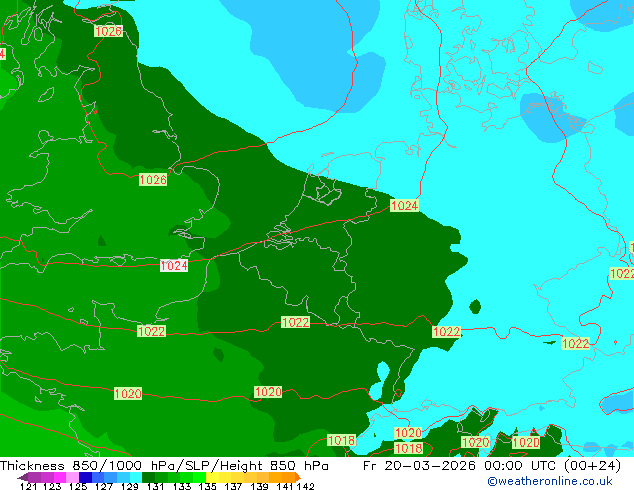Select the cyan legend swatch left of dark green
The width and height of the screenshot is (634, 490).
136,477
